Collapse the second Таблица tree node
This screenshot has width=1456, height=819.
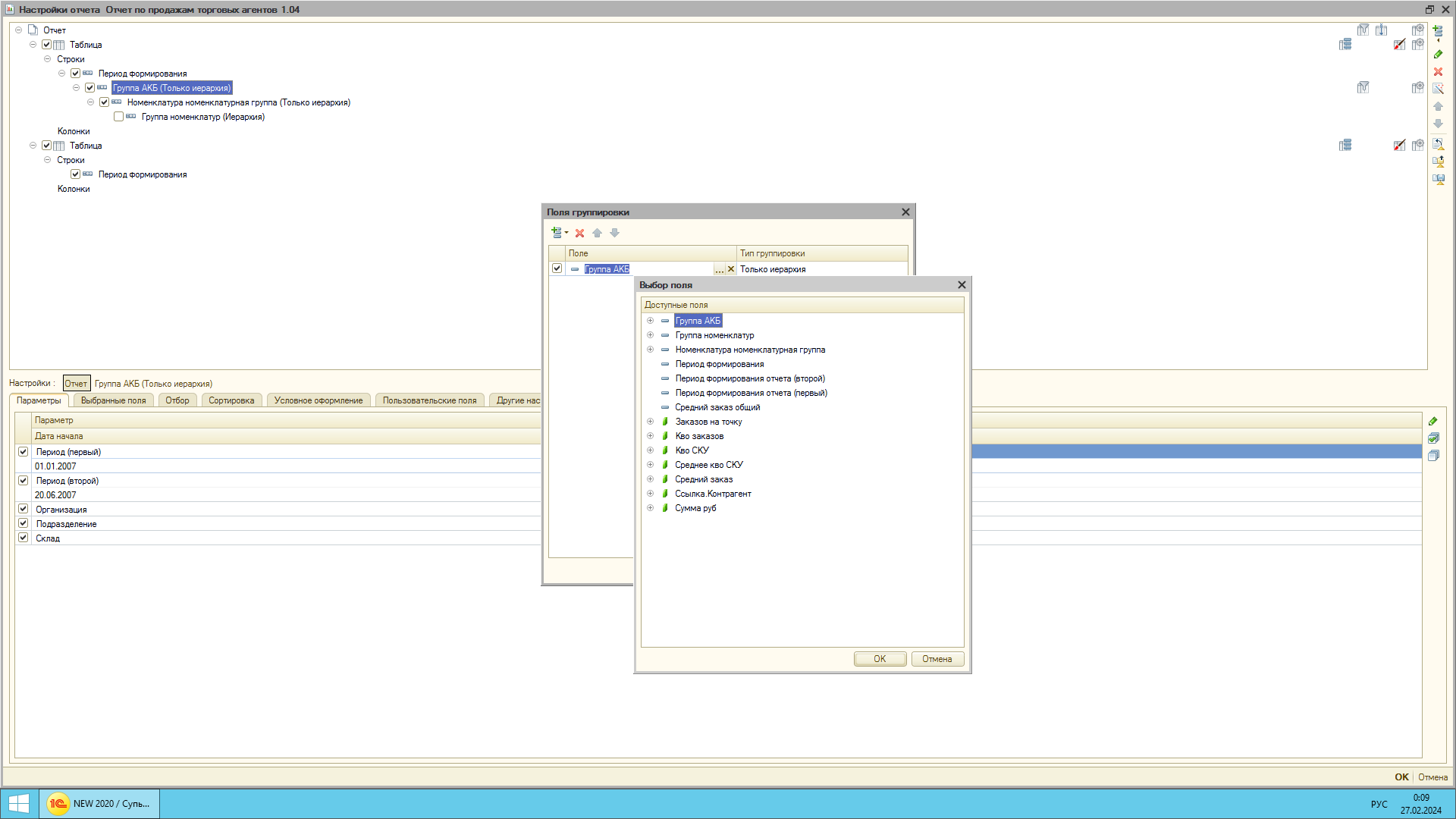click(x=33, y=146)
